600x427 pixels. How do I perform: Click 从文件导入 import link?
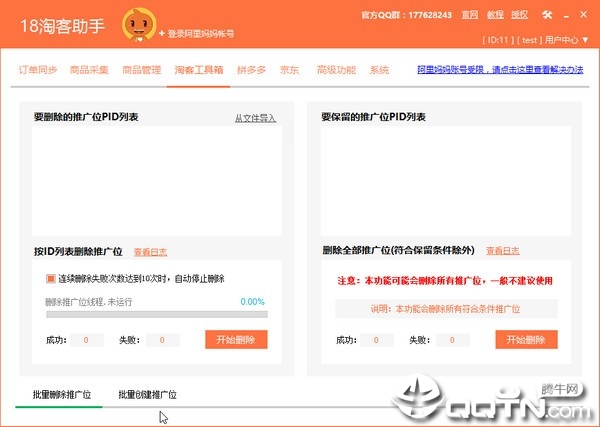point(255,118)
